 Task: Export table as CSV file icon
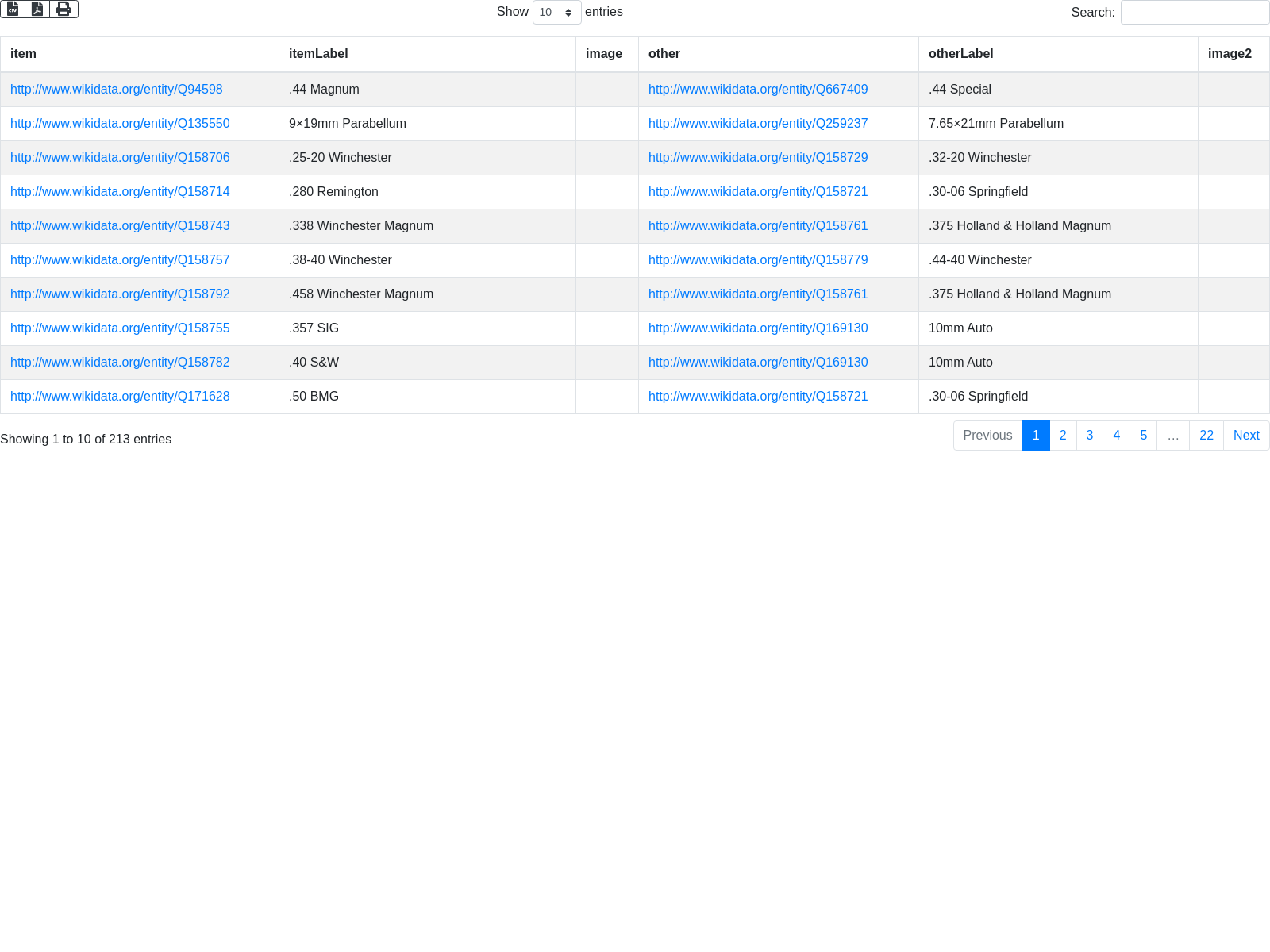(x=13, y=9)
